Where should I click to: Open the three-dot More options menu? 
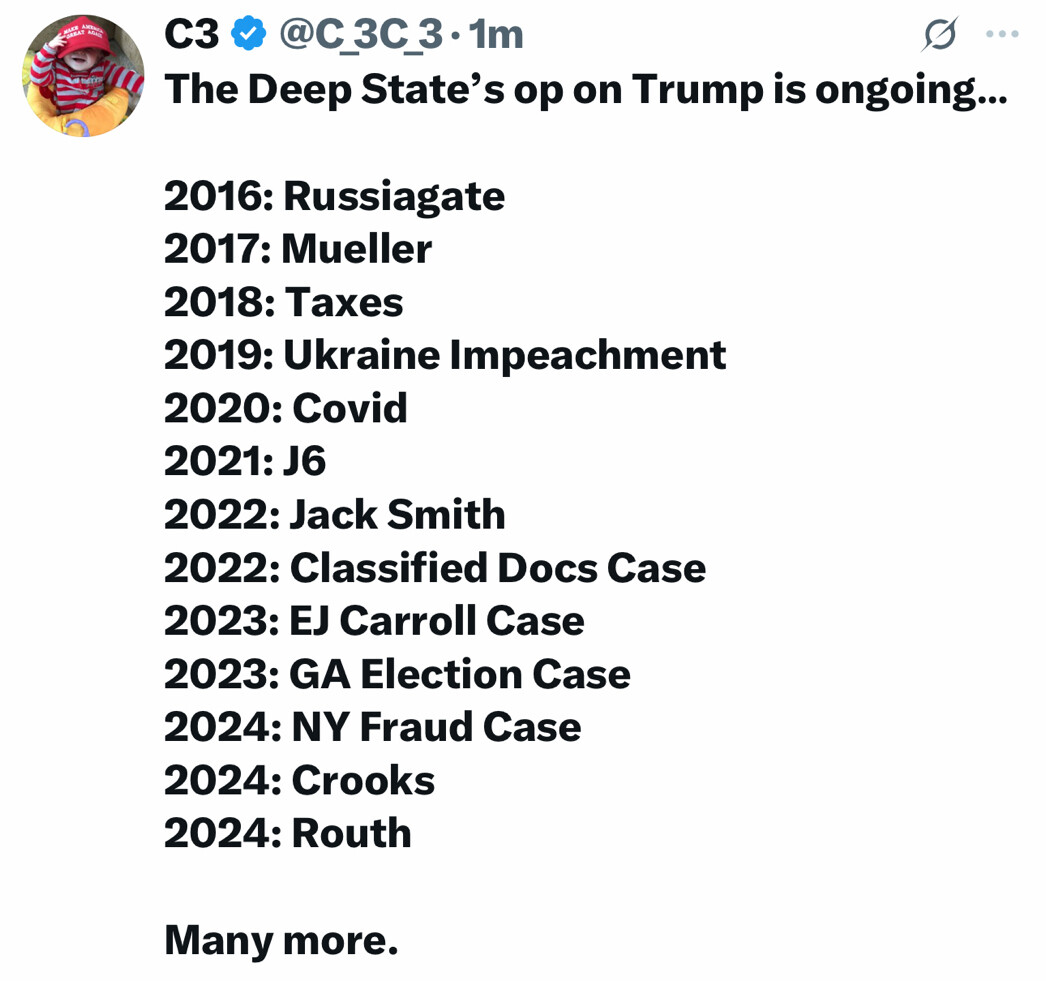click(1002, 35)
